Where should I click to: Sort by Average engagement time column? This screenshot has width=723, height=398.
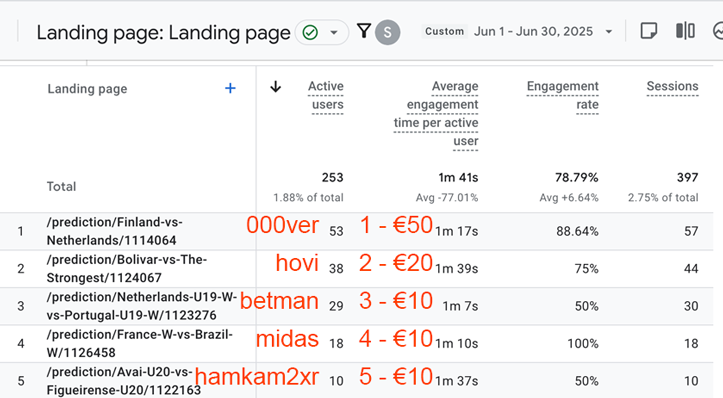tap(436, 114)
